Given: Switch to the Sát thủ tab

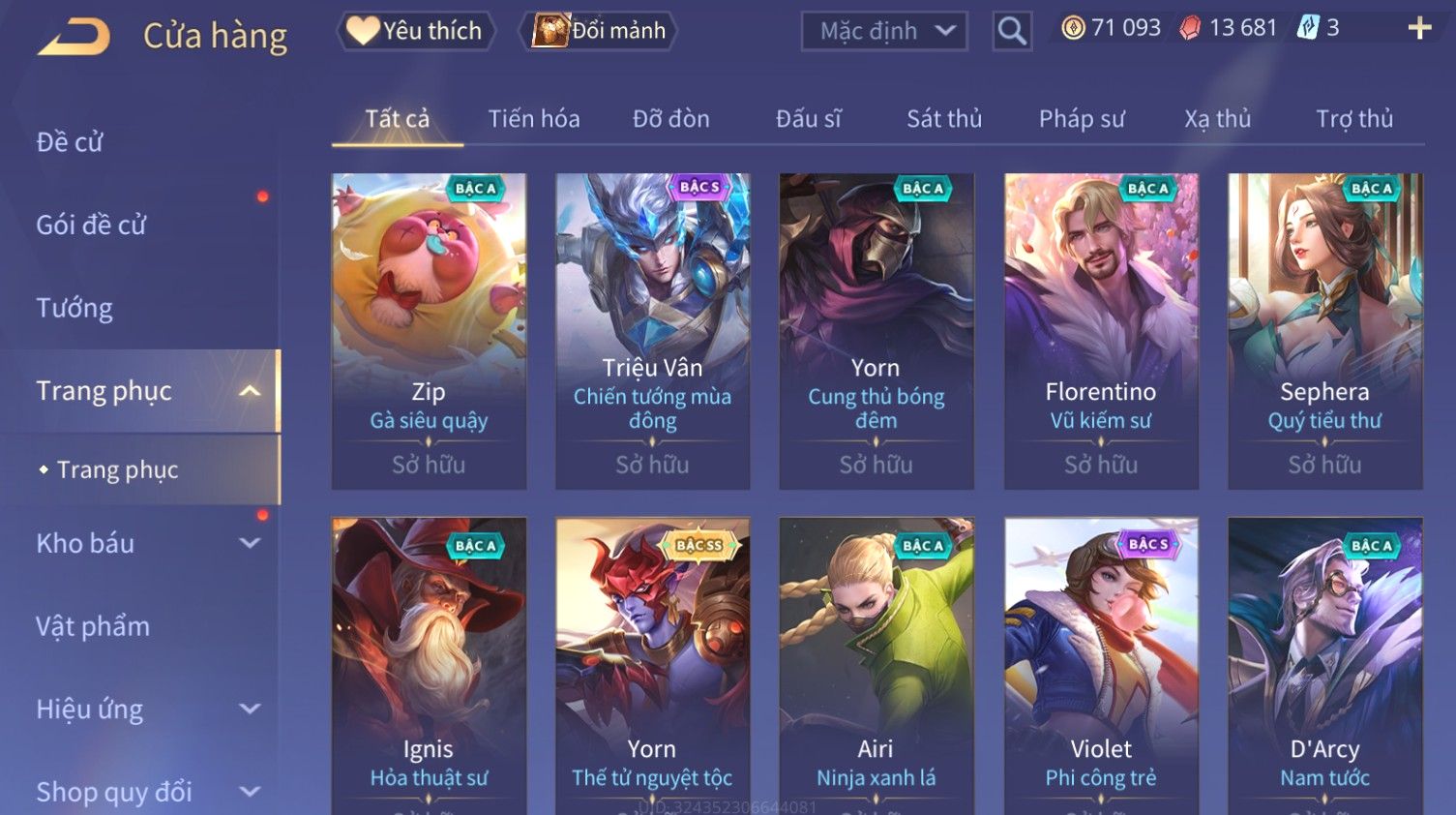Looking at the screenshot, I should point(944,119).
